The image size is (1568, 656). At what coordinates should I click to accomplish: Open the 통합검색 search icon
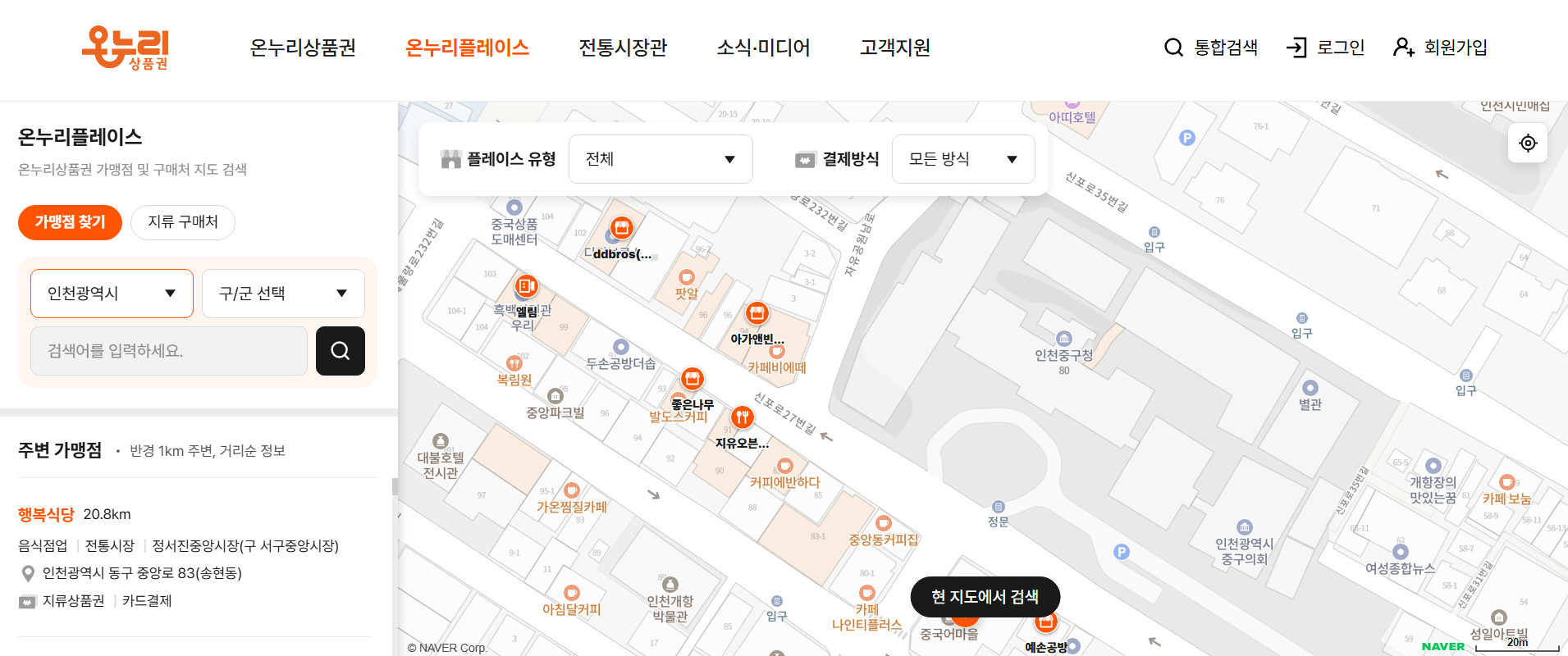(x=1173, y=48)
